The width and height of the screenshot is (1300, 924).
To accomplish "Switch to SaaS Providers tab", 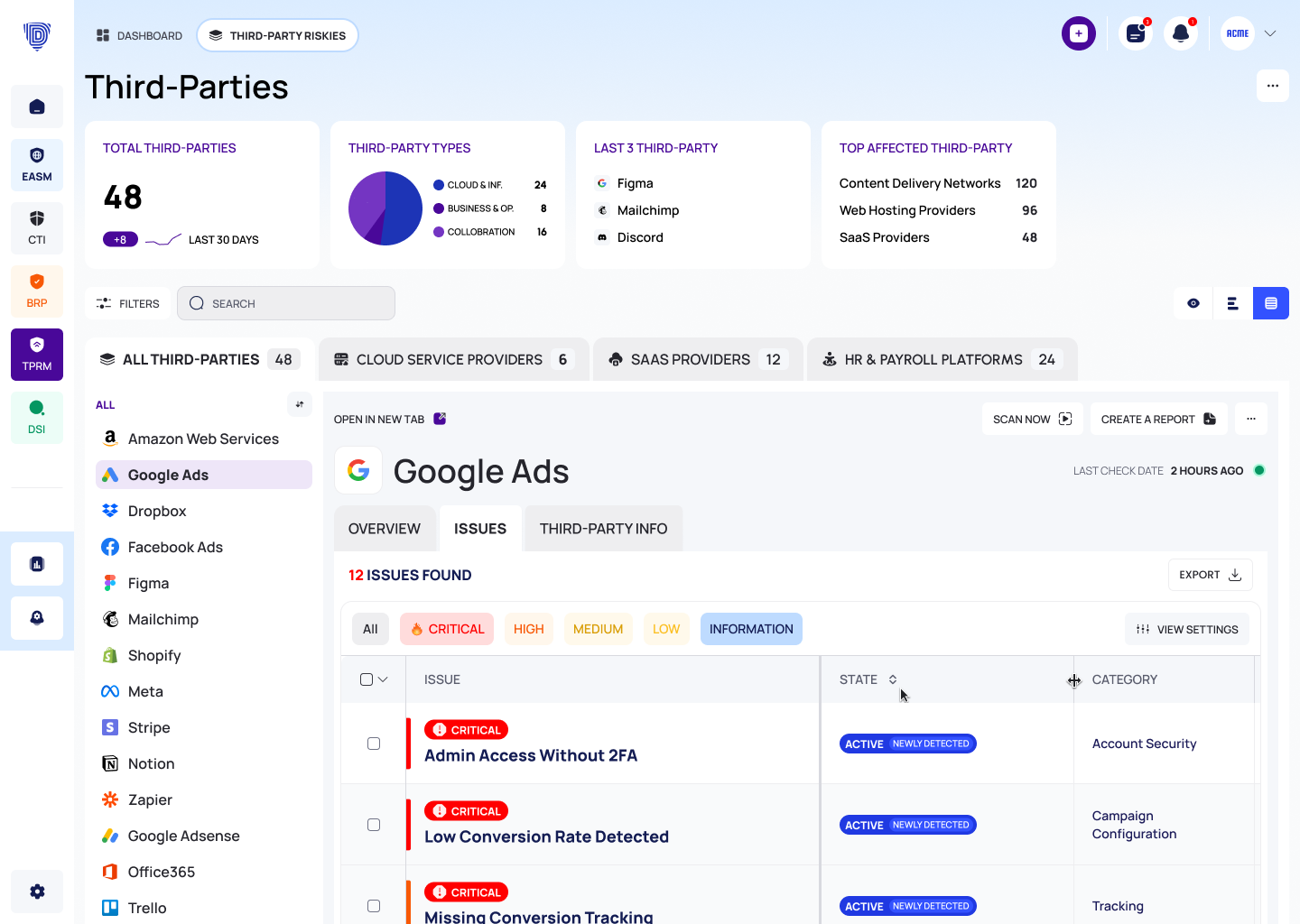I will coord(698,359).
